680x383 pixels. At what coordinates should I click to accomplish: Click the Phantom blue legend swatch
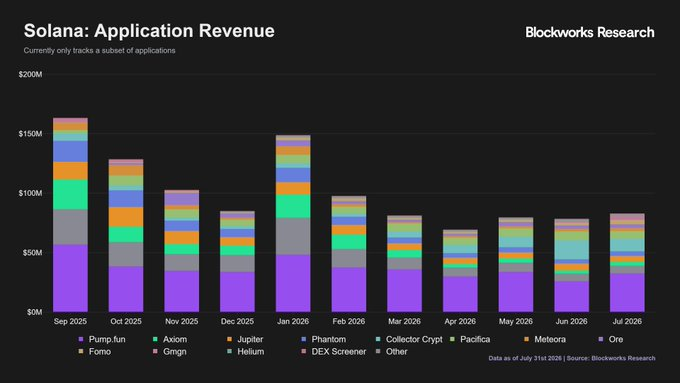(304, 339)
